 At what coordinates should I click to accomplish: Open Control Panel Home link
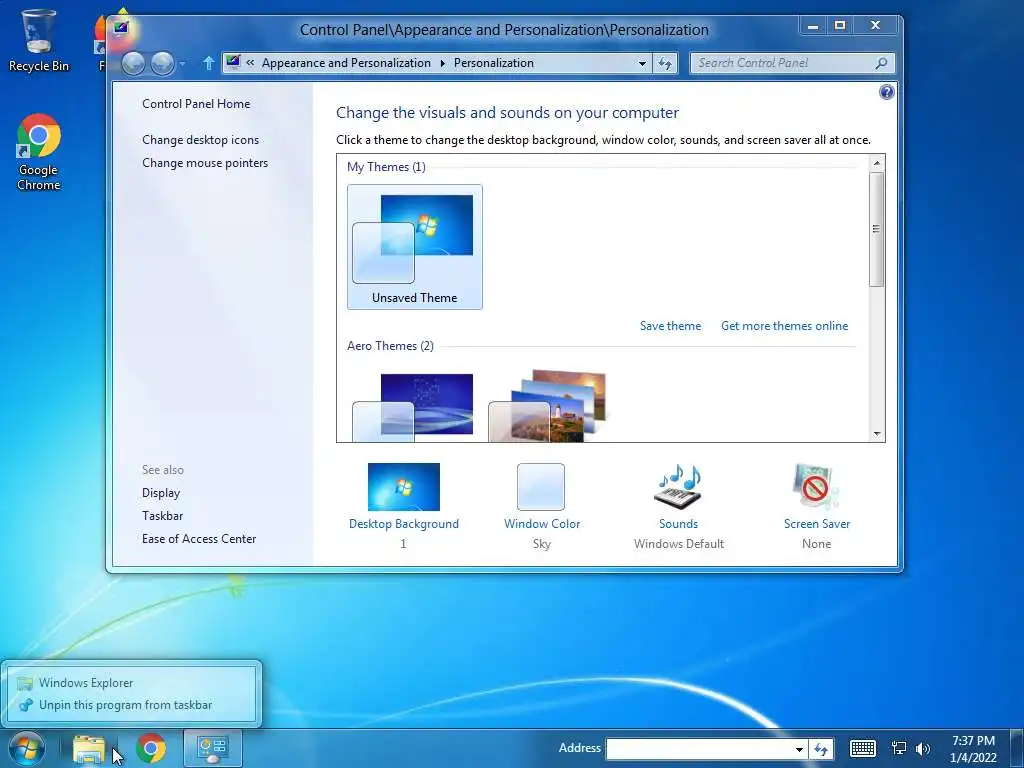[196, 104]
